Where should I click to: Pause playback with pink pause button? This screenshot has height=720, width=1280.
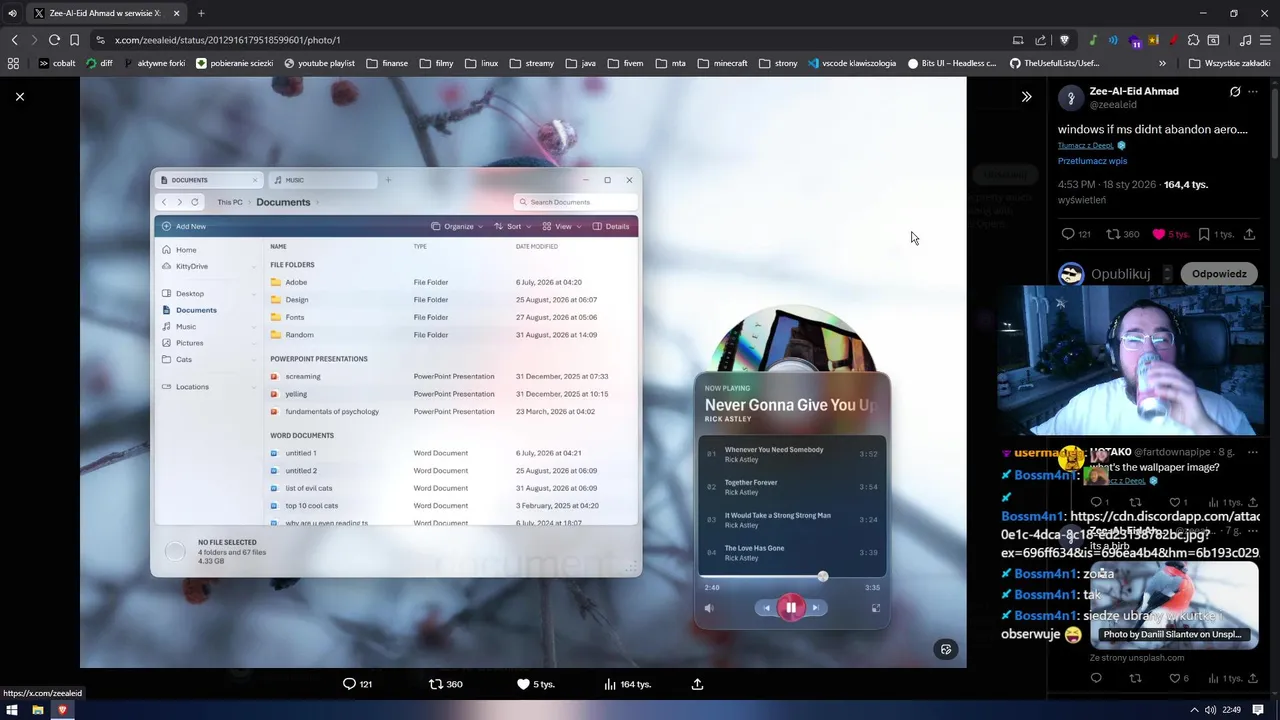791,607
